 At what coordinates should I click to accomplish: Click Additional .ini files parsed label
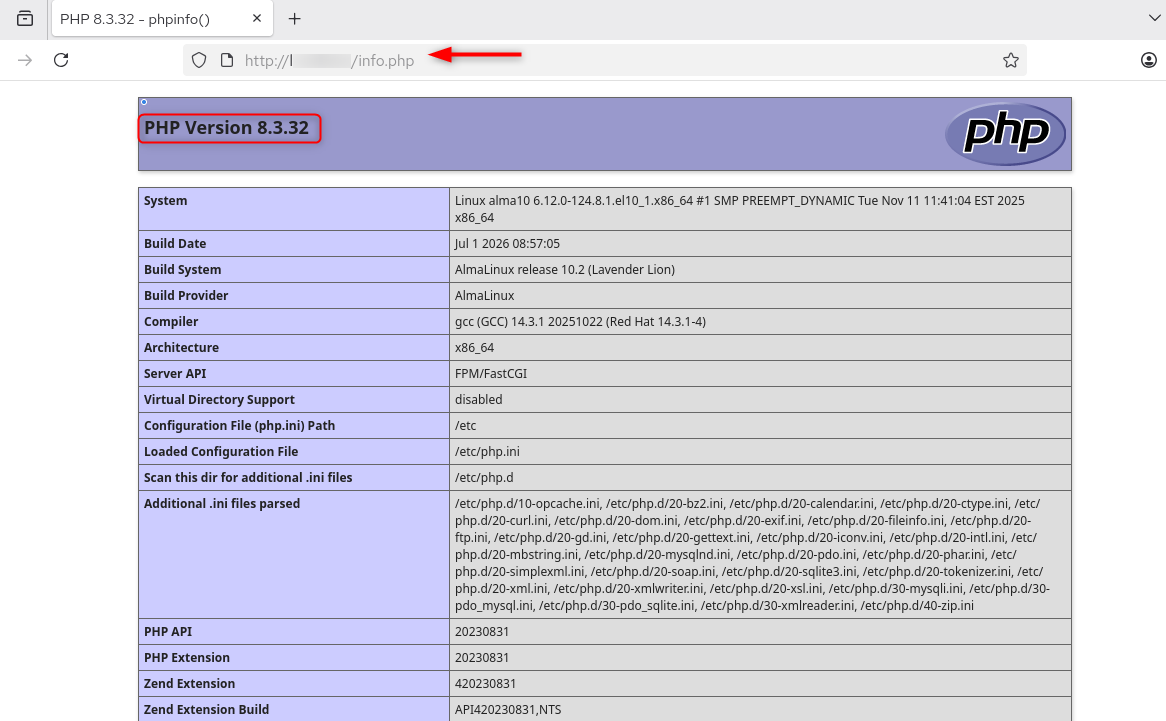(222, 504)
